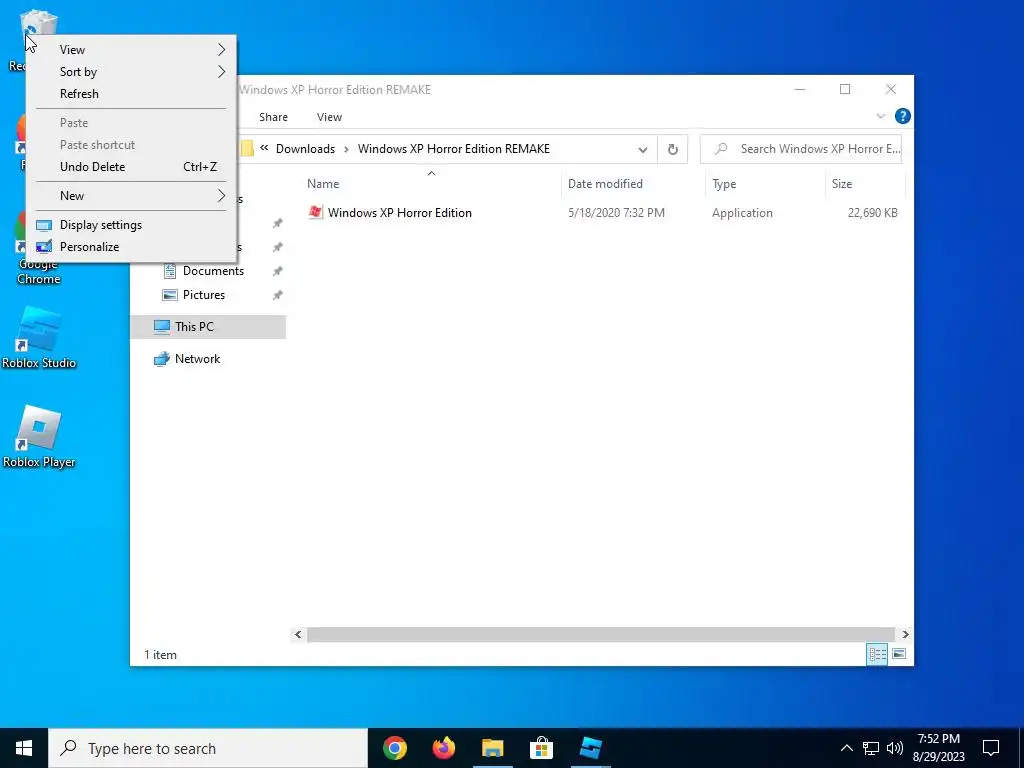Refresh the folder with the refresh button
Image resolution: width=1024 pixels, height=768 pixels.
673,150
